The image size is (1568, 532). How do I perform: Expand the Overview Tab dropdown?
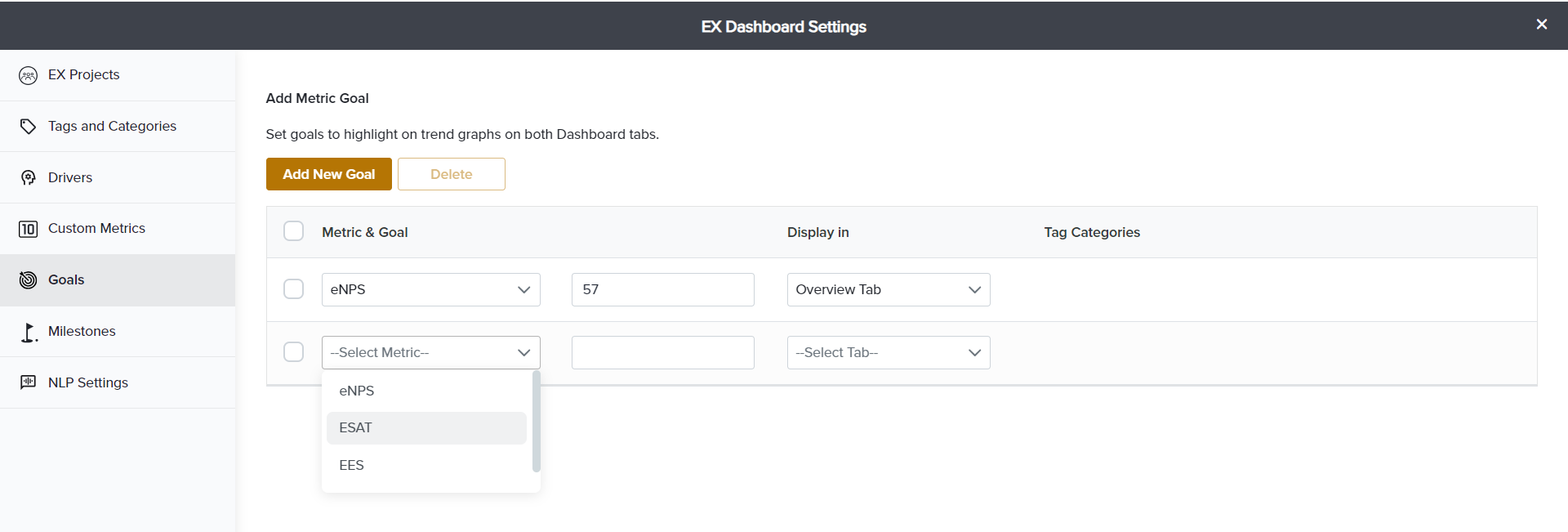click(888, 289)
